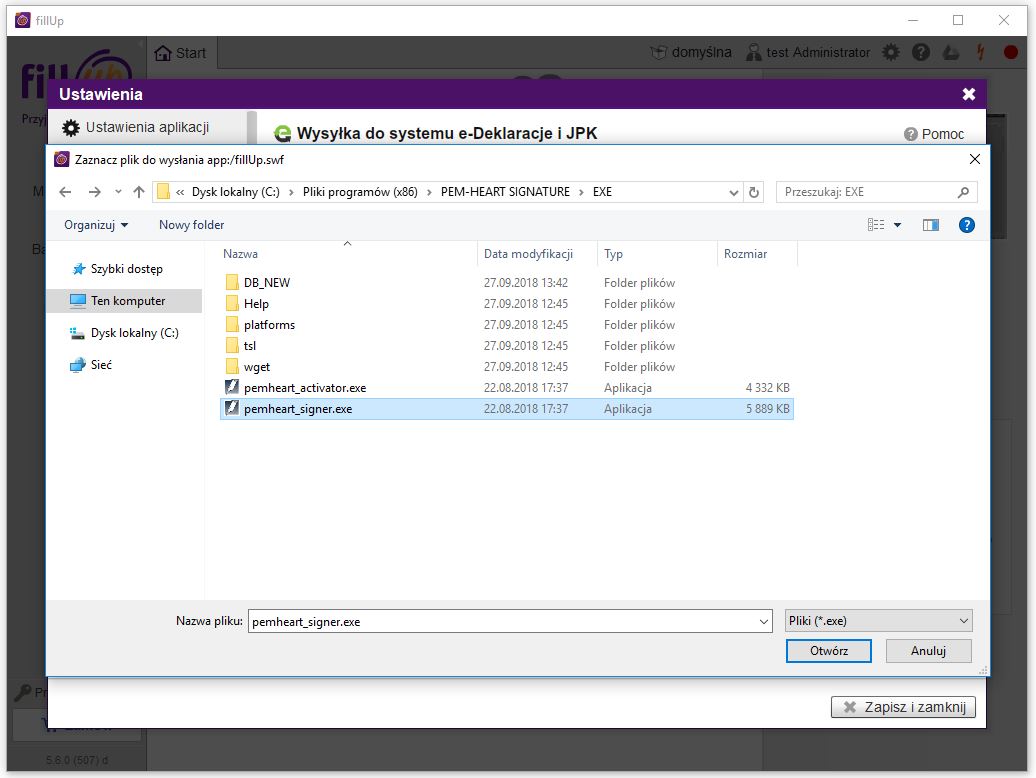Select pemheart_activator.exe file
Image resolution: width=1036 pixels, height=778 pixels.
coord(506,388)
